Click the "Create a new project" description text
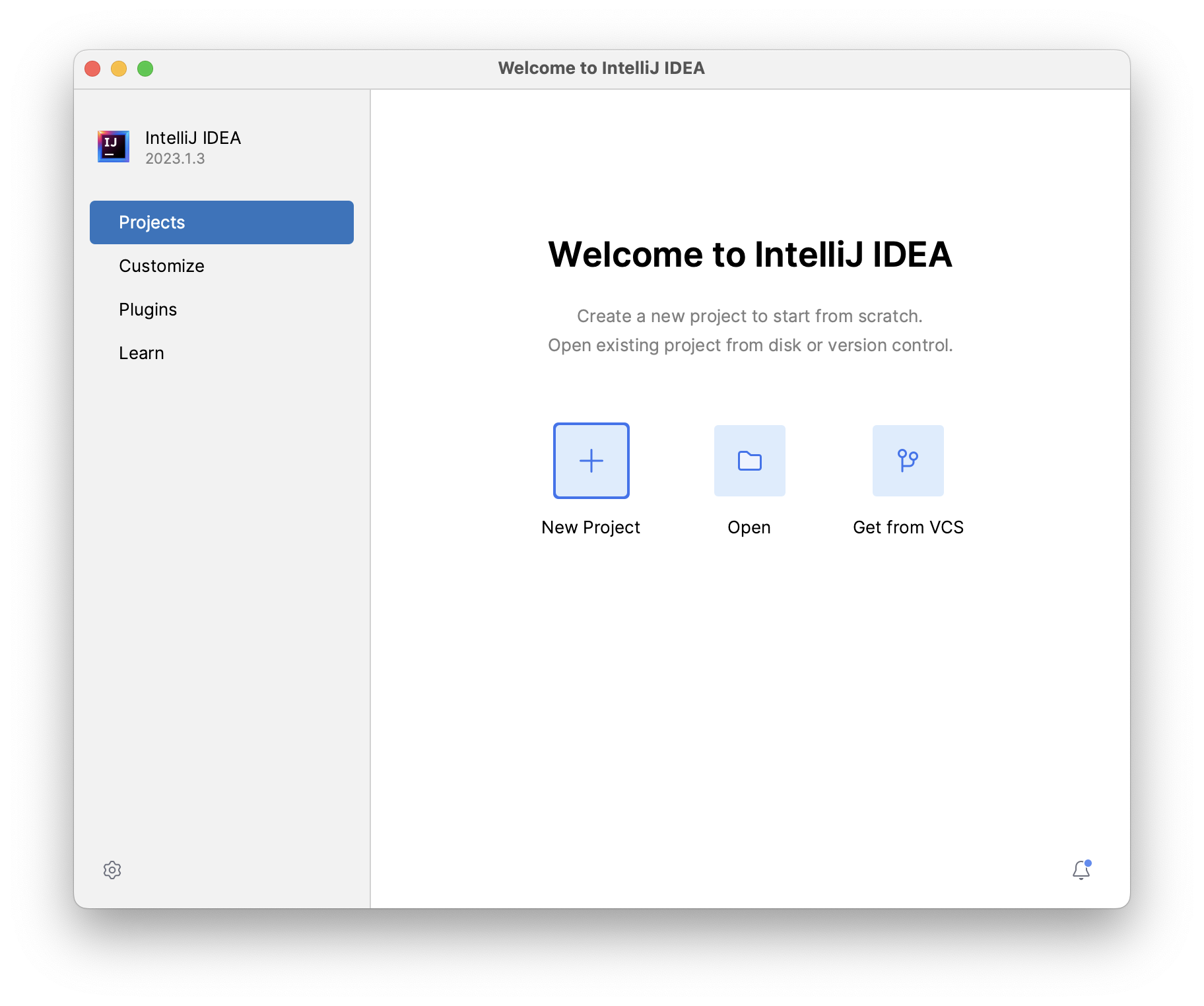Viewport: 1204px width, 1006px height. click(x=750, y=316)
